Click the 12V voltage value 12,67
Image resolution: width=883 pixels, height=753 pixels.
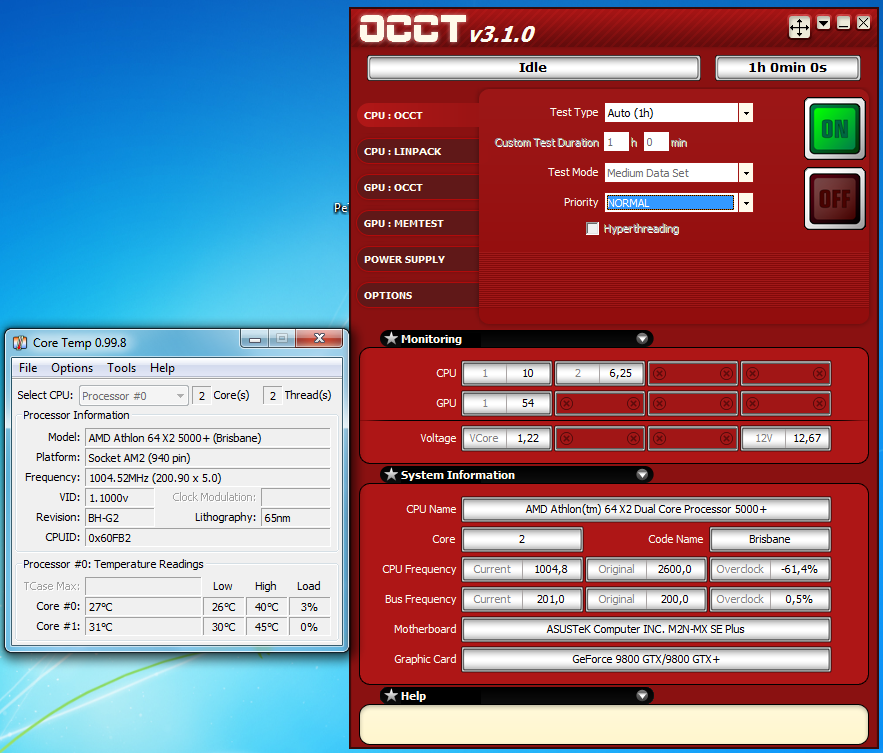point(807,438)
